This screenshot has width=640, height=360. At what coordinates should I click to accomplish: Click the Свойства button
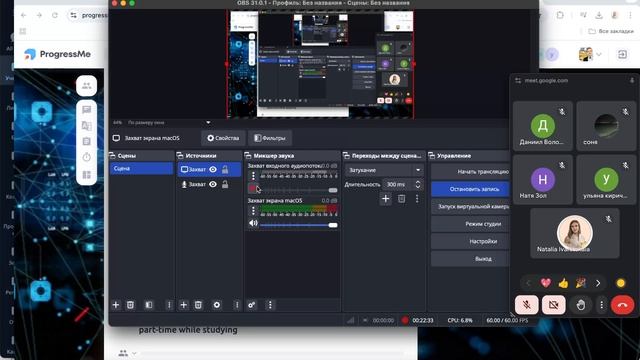[x=223, y=138]
